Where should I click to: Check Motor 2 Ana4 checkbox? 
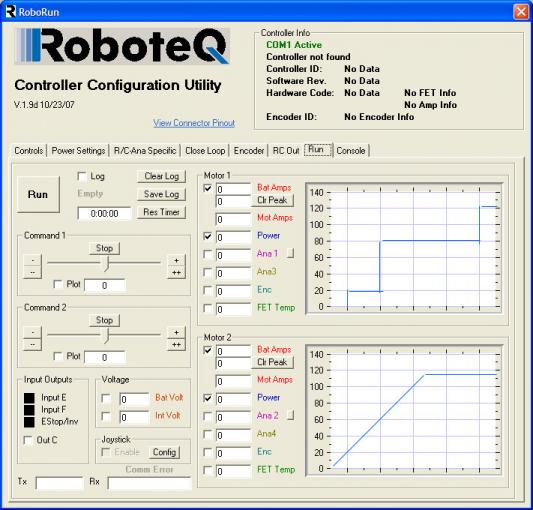click(x=207, y=434)
